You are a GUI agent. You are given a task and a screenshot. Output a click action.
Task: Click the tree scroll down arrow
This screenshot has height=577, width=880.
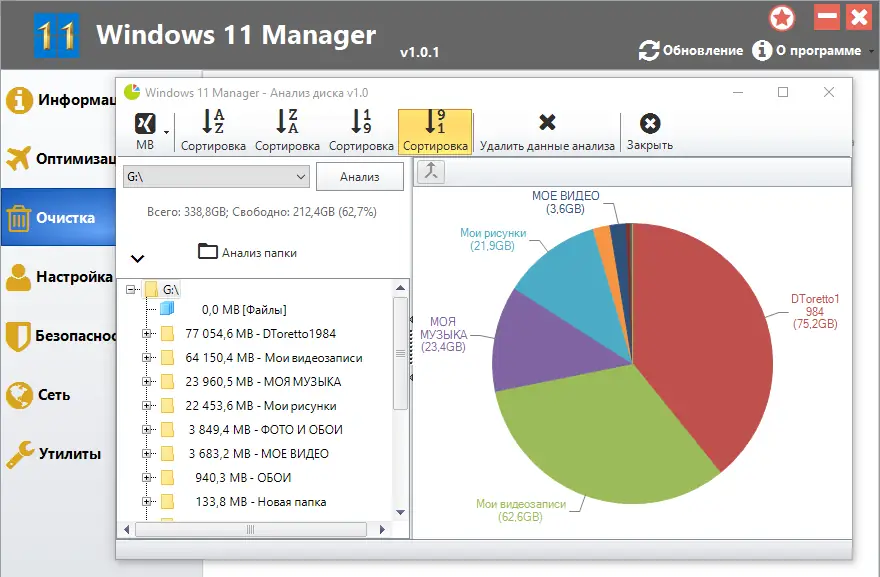(x=400, y=512)
